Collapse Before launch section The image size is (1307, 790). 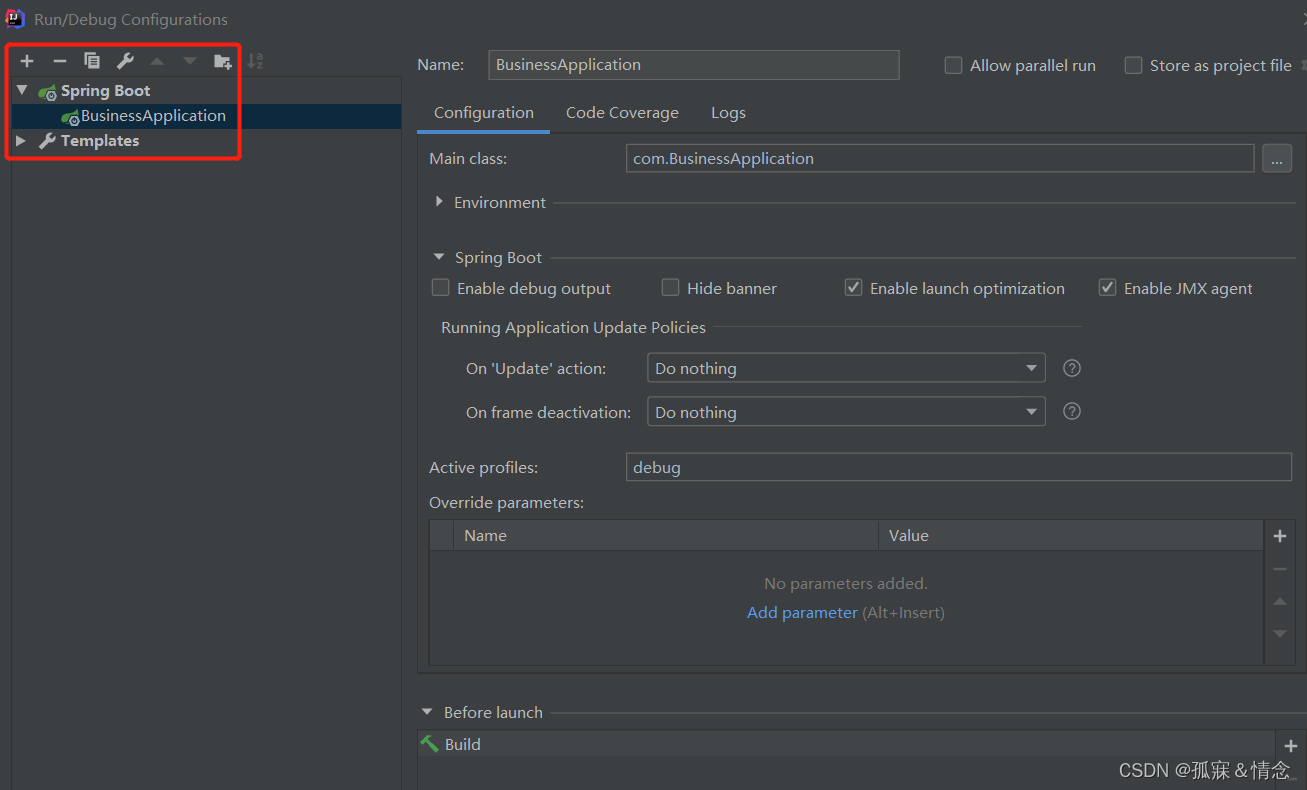tap(428, 712)
